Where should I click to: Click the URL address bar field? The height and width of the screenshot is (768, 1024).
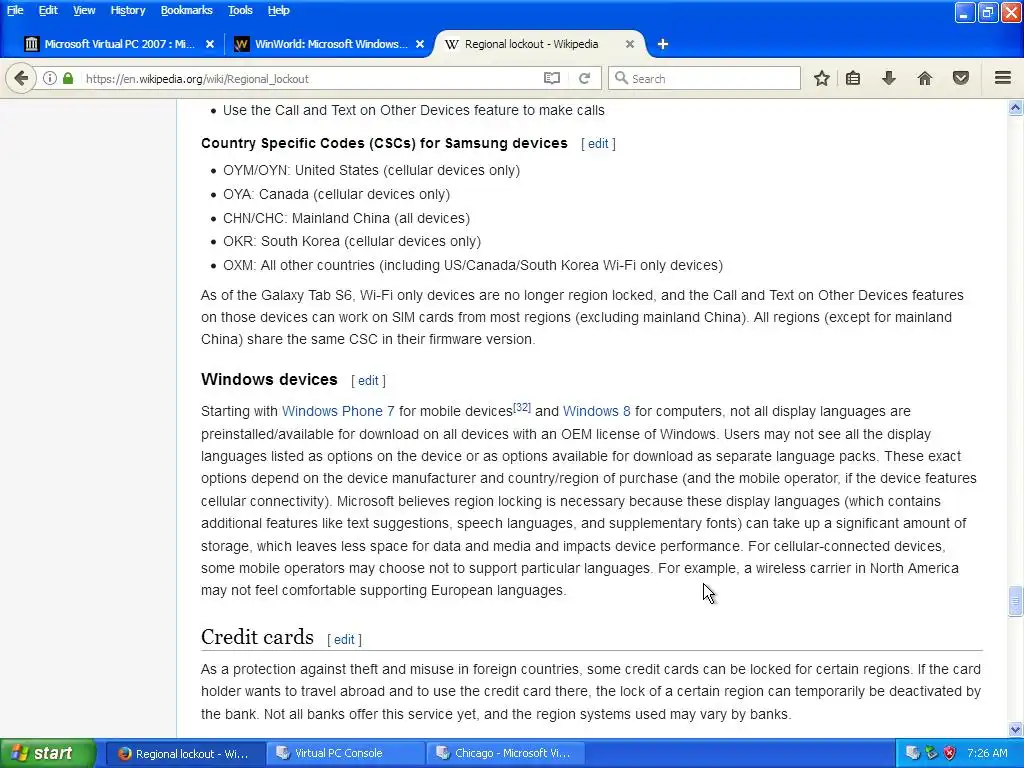click(307, 78)
